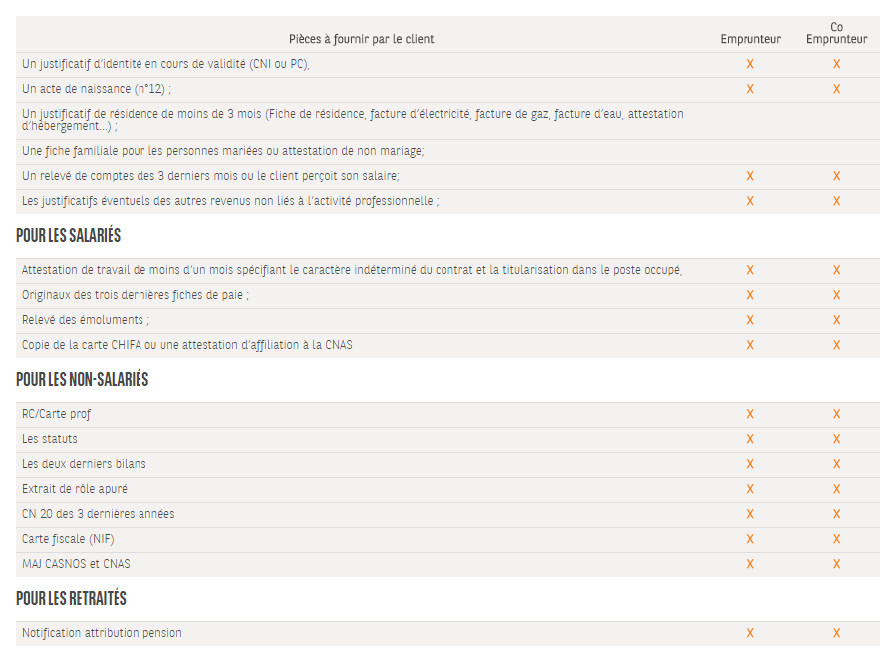The width and height of the screenshot is (894, 669).
Task: Click Co Emprunteur X for attestation de travail
Action: pyautogui.click(x=836, y=270)
